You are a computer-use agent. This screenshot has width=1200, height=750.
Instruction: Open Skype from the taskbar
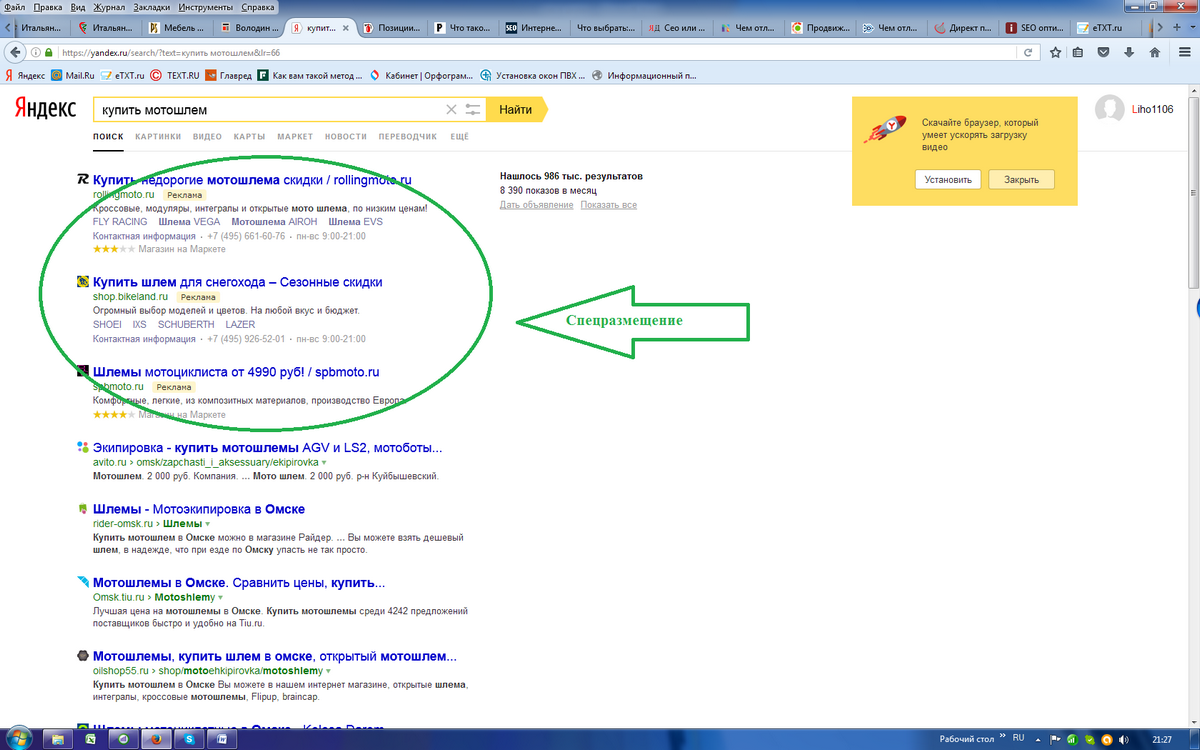188,739
